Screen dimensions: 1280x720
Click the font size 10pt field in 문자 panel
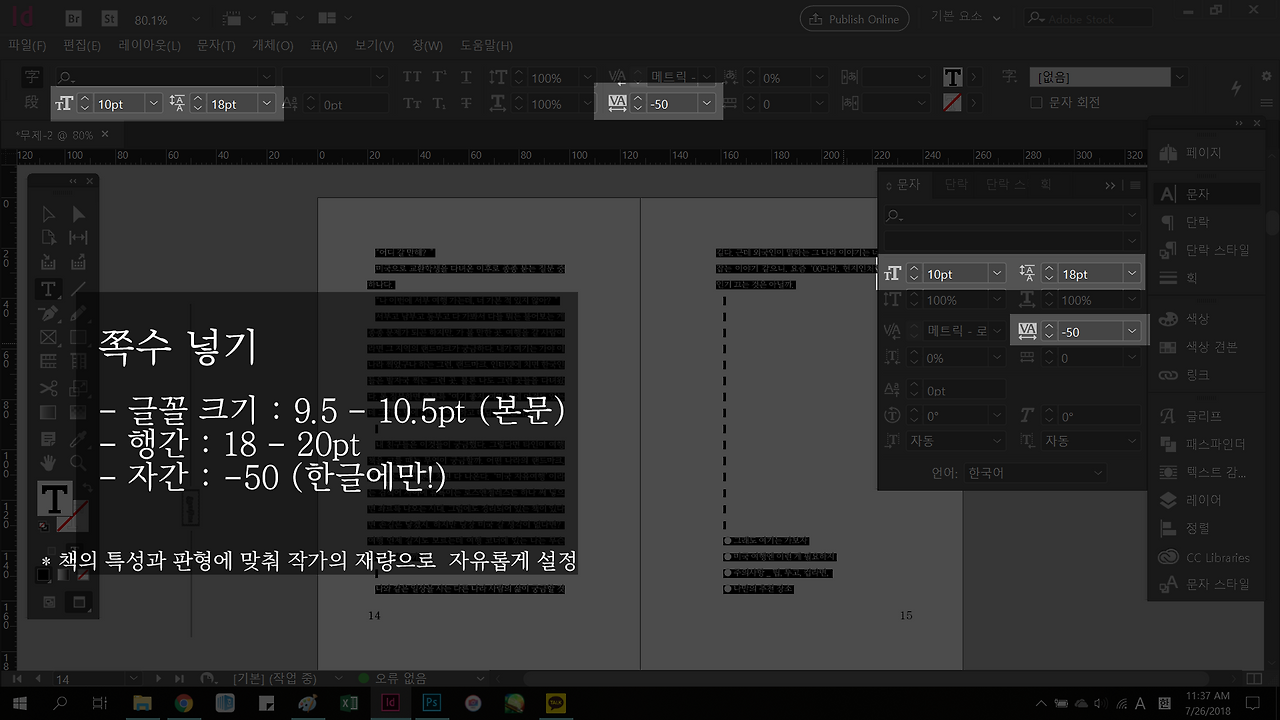[956, 273]
